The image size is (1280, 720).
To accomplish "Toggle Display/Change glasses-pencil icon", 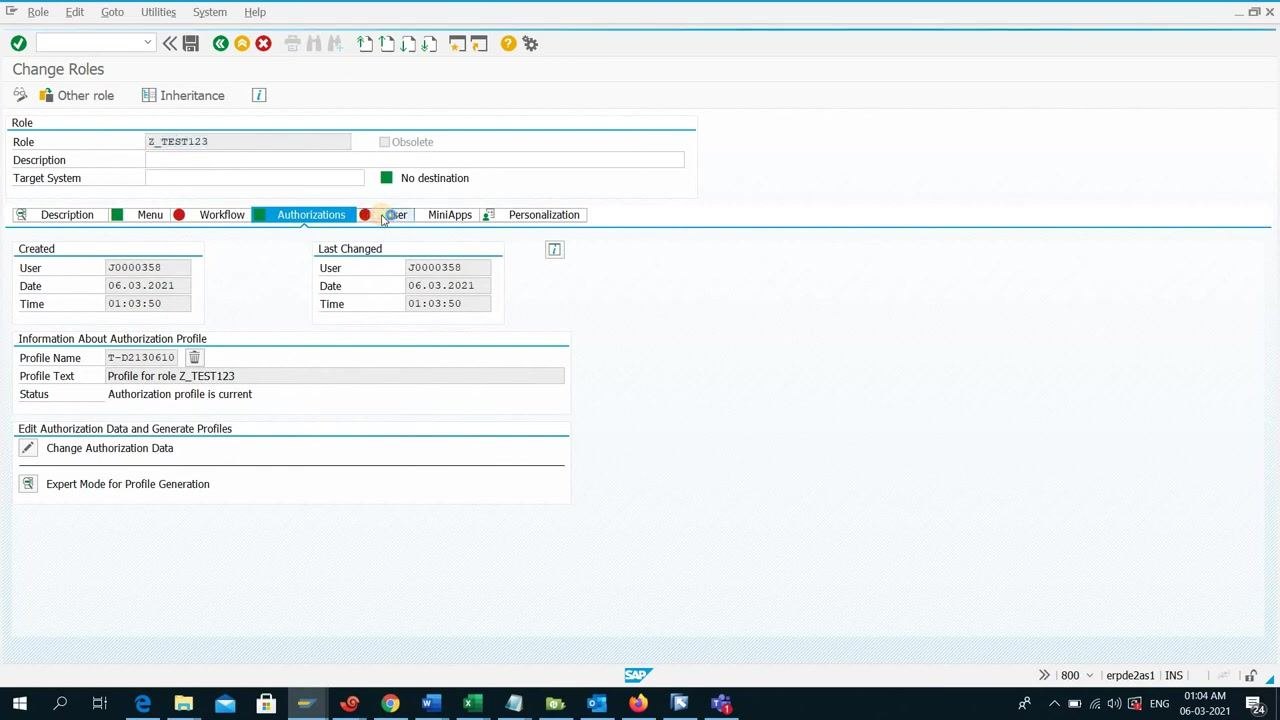I will [x=20, y=95].
